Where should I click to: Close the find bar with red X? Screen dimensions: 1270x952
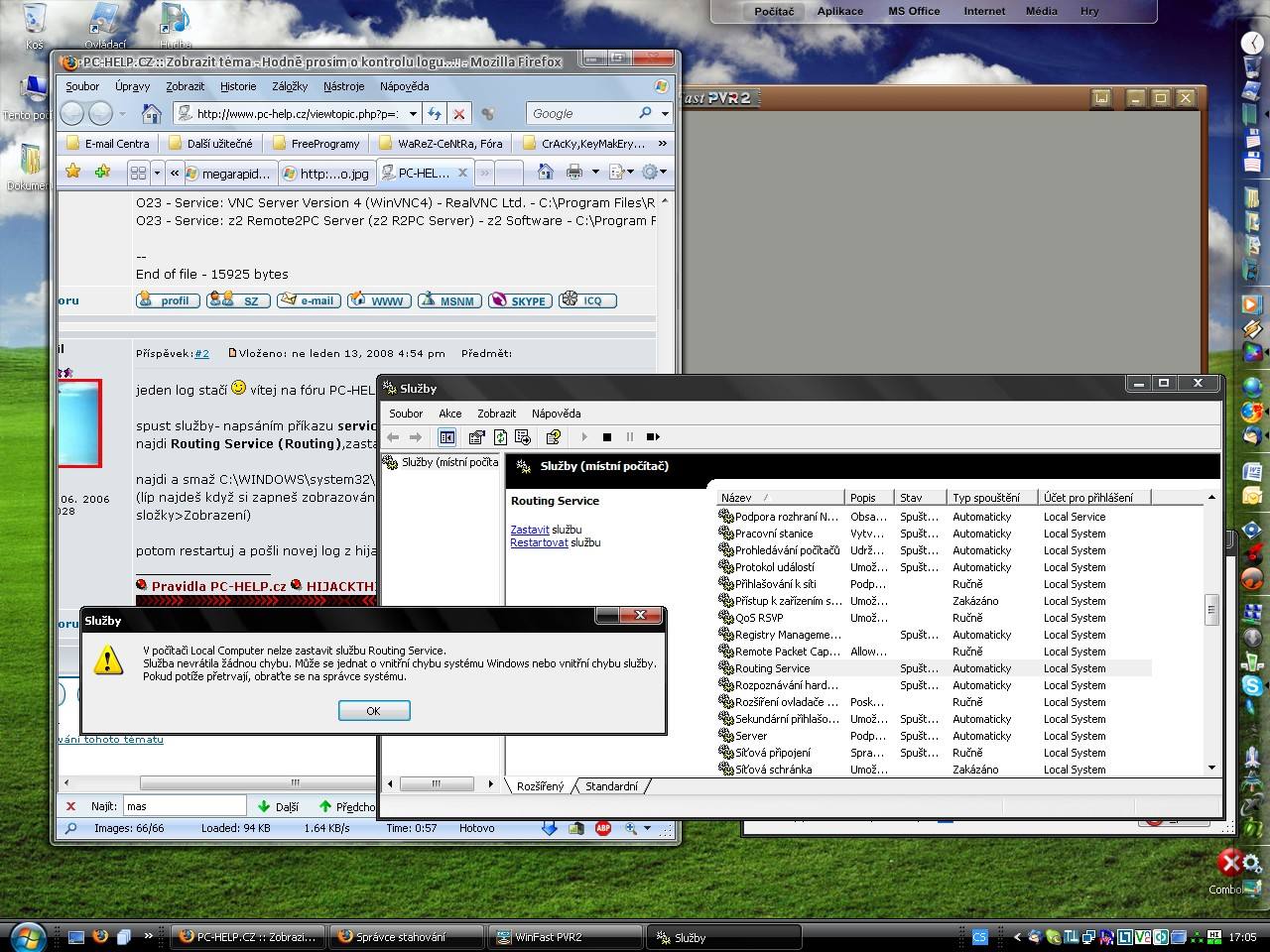[70, 806]
